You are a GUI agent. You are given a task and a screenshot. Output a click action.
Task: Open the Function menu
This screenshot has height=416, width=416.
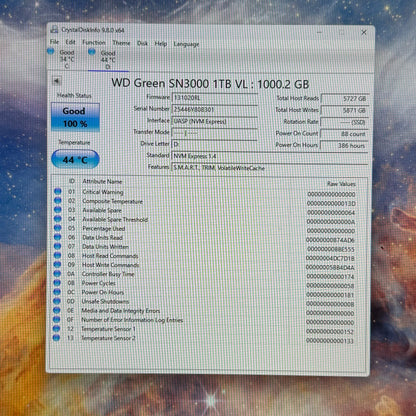pyautogui.click(x=94, y=42)
